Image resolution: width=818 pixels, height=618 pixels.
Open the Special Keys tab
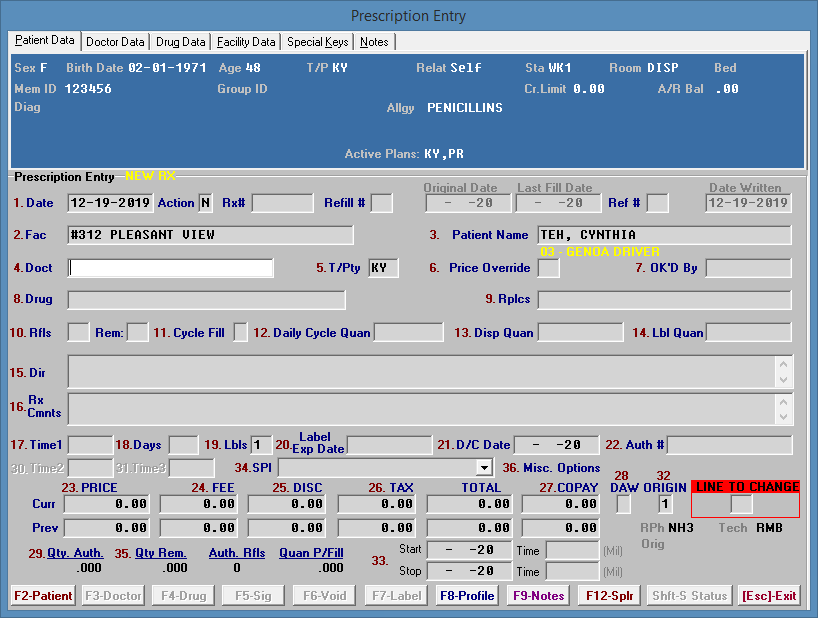coord(318,42)
